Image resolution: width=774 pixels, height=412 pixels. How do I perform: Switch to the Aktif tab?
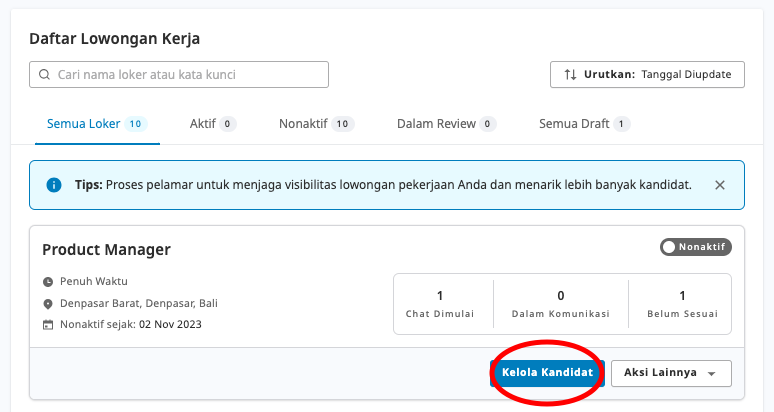212,124
